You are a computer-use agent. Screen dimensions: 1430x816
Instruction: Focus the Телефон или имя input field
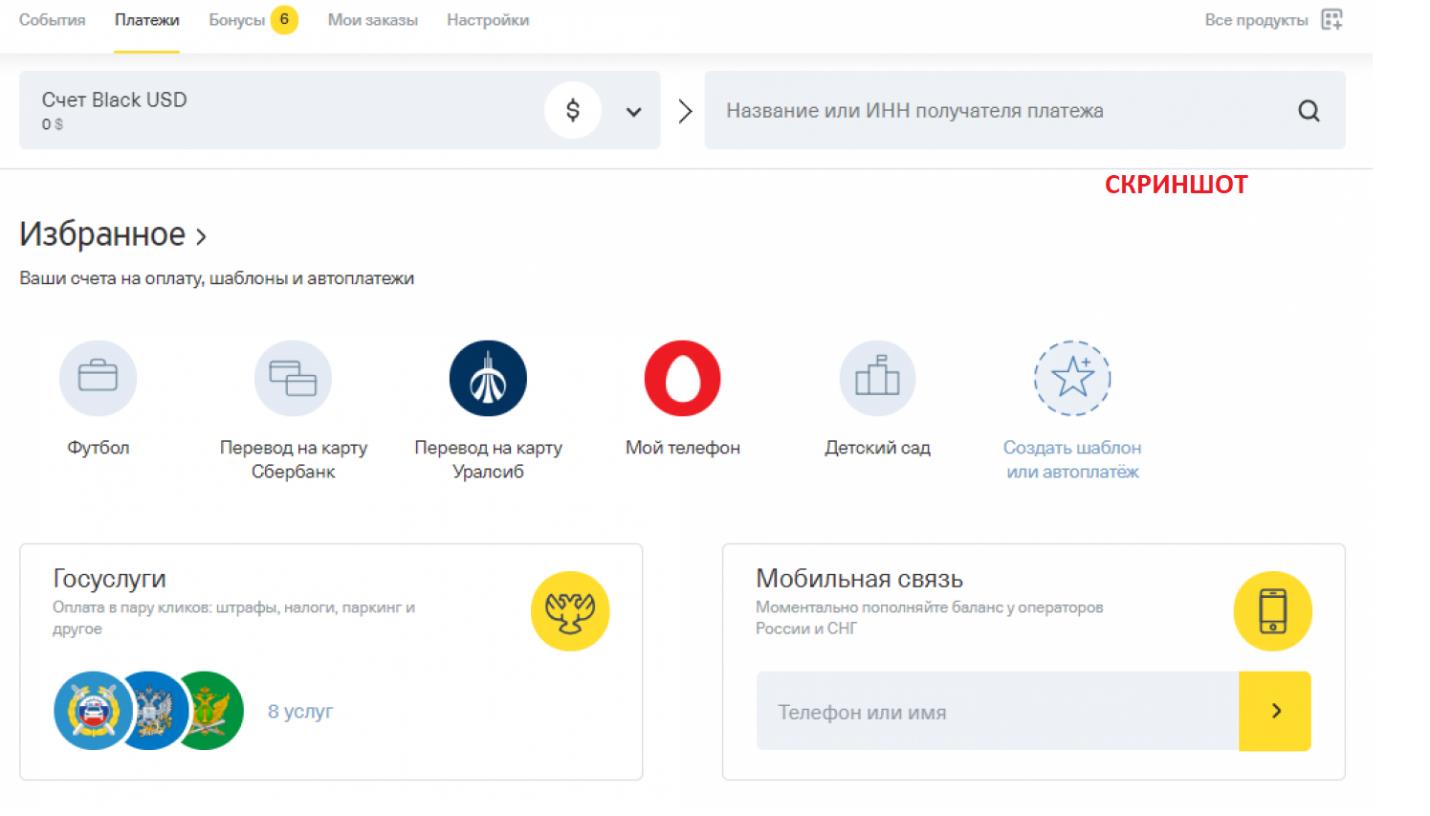point(998,711)
